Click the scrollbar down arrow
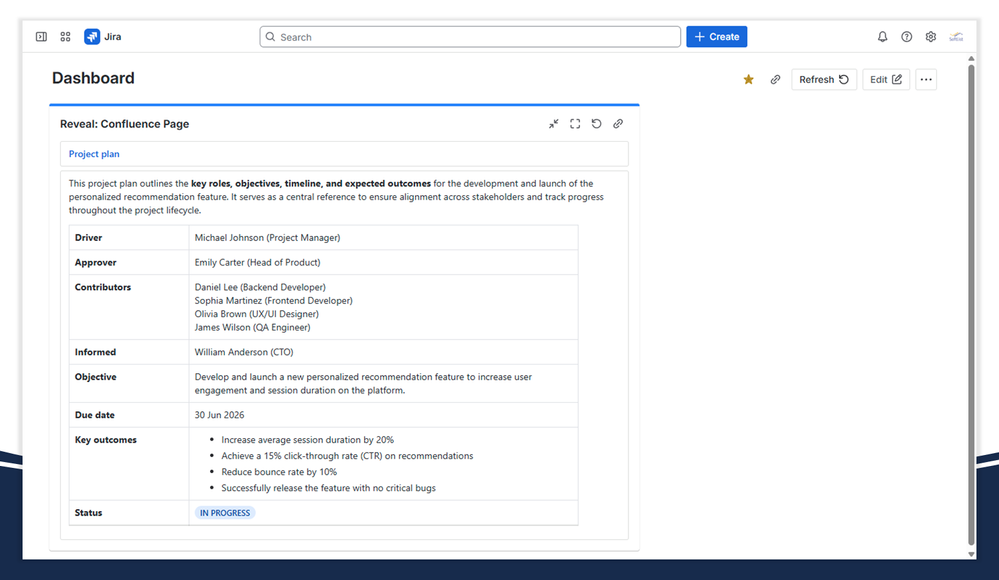This screenshot has width=999, height=580. 971,554
